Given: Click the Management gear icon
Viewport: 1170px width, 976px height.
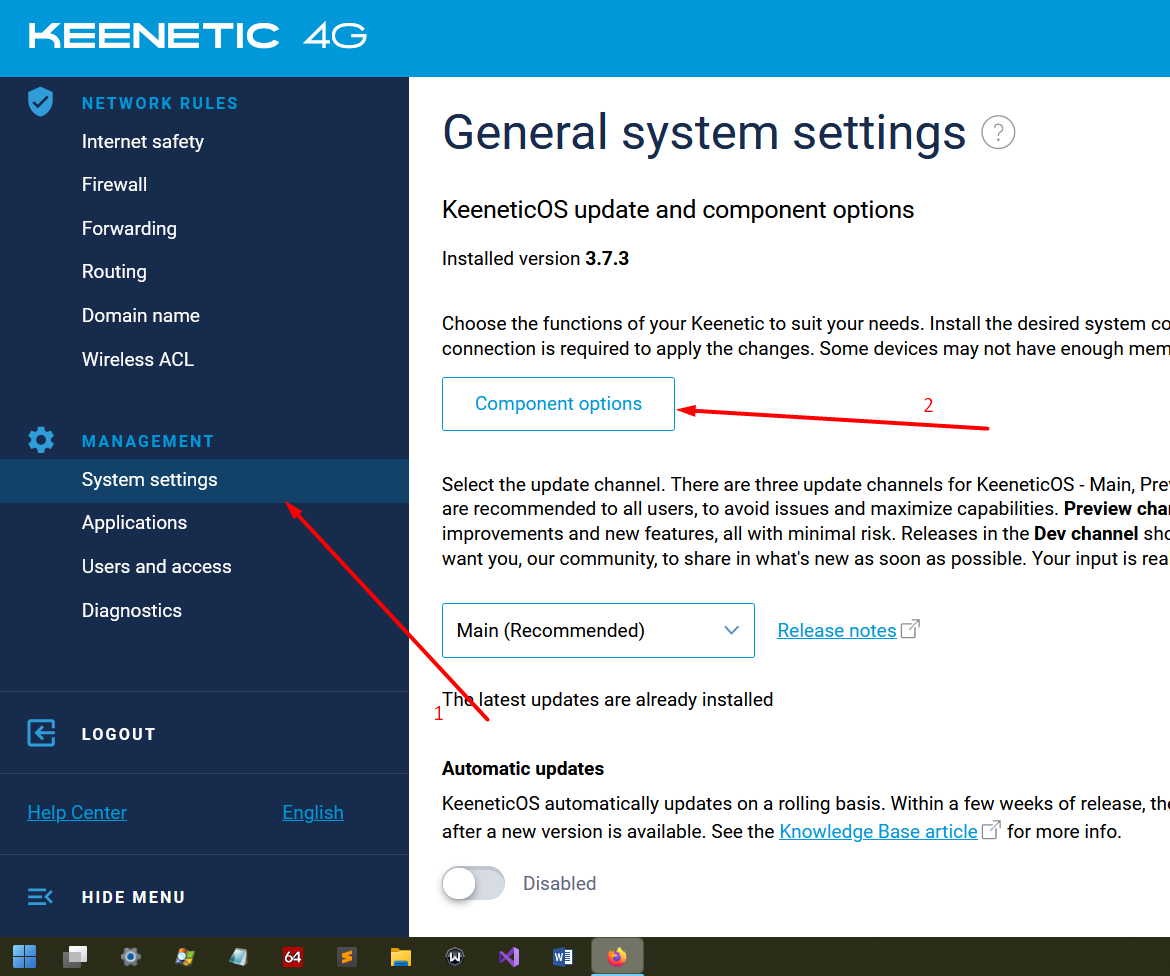Looking at the screenshot, I should pyautogui.click(x=41, y=440).
